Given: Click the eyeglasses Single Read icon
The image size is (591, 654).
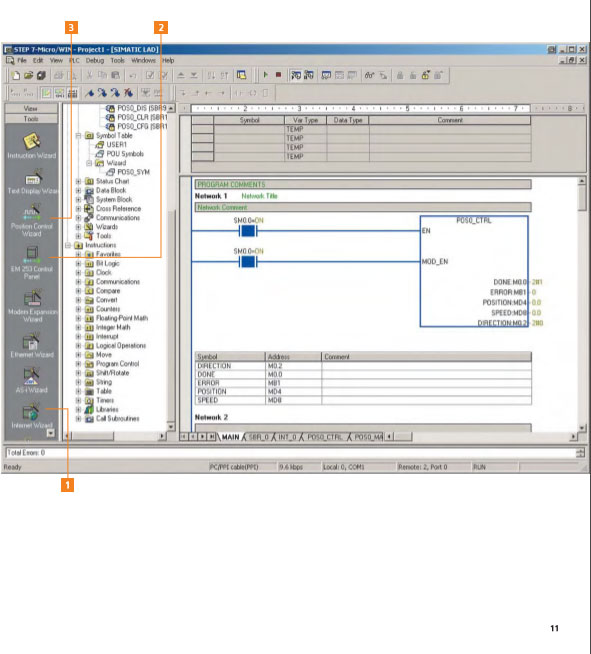Looking at the screenshot, I should 369,75.
